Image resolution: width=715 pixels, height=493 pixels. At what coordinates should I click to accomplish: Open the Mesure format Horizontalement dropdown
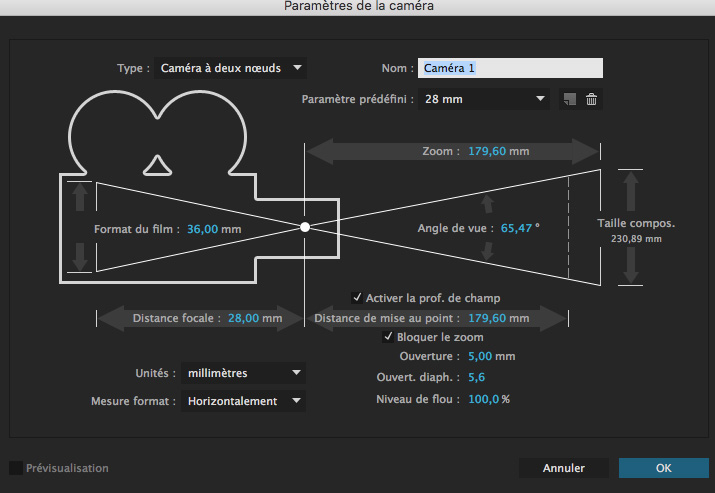[x=243, y=401]
